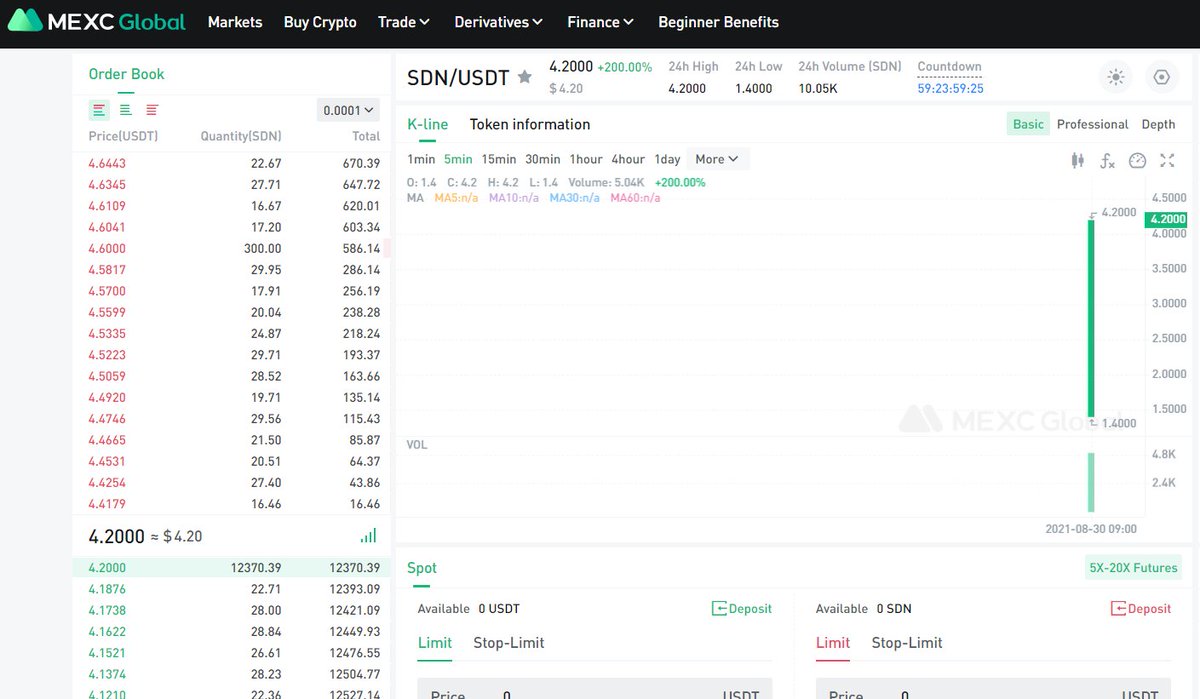The height and width of the screenshot is (699, 1200).
Task: Click the SDN/USDT pair title
Action: point(458,77)
